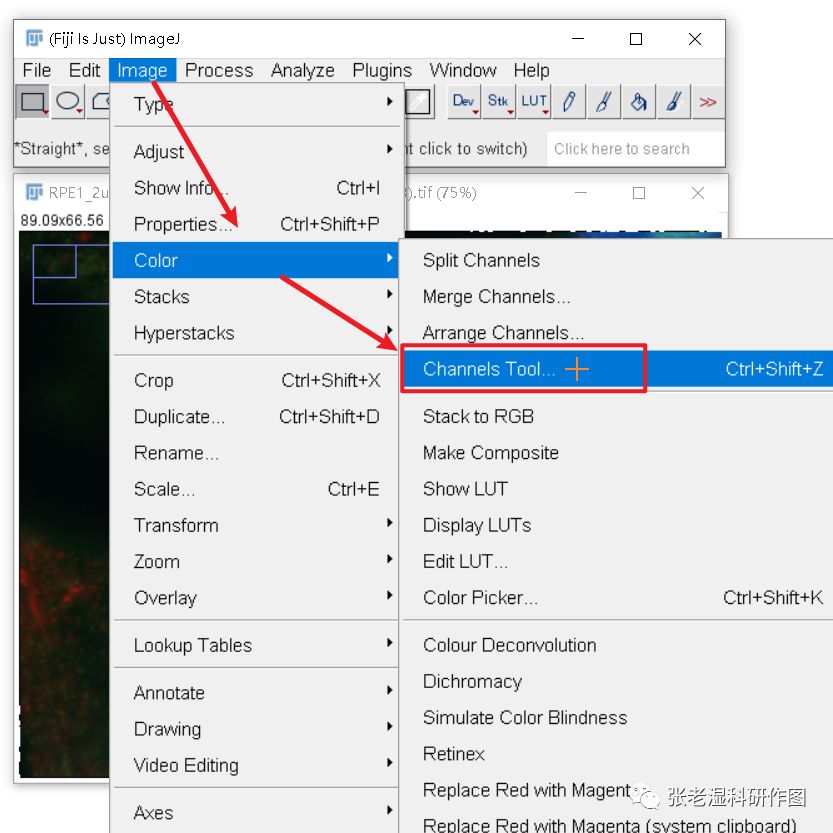
Task: Open the Stk stacks menu tool
Action: [498, 101]
